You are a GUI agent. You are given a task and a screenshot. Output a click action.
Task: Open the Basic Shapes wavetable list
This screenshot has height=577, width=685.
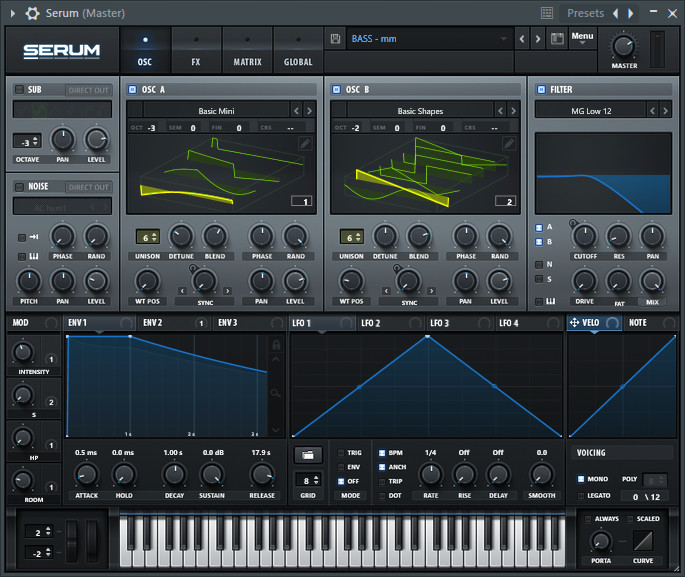click(x=420, y=111)
